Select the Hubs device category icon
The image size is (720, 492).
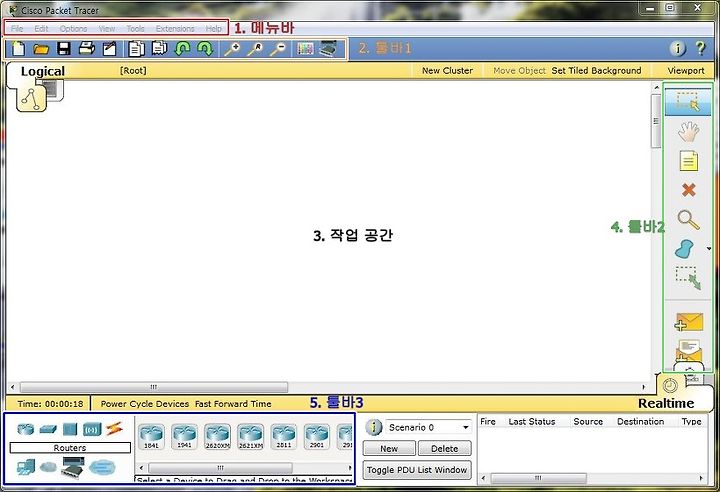pyautogui.click(x=70, y=429)
